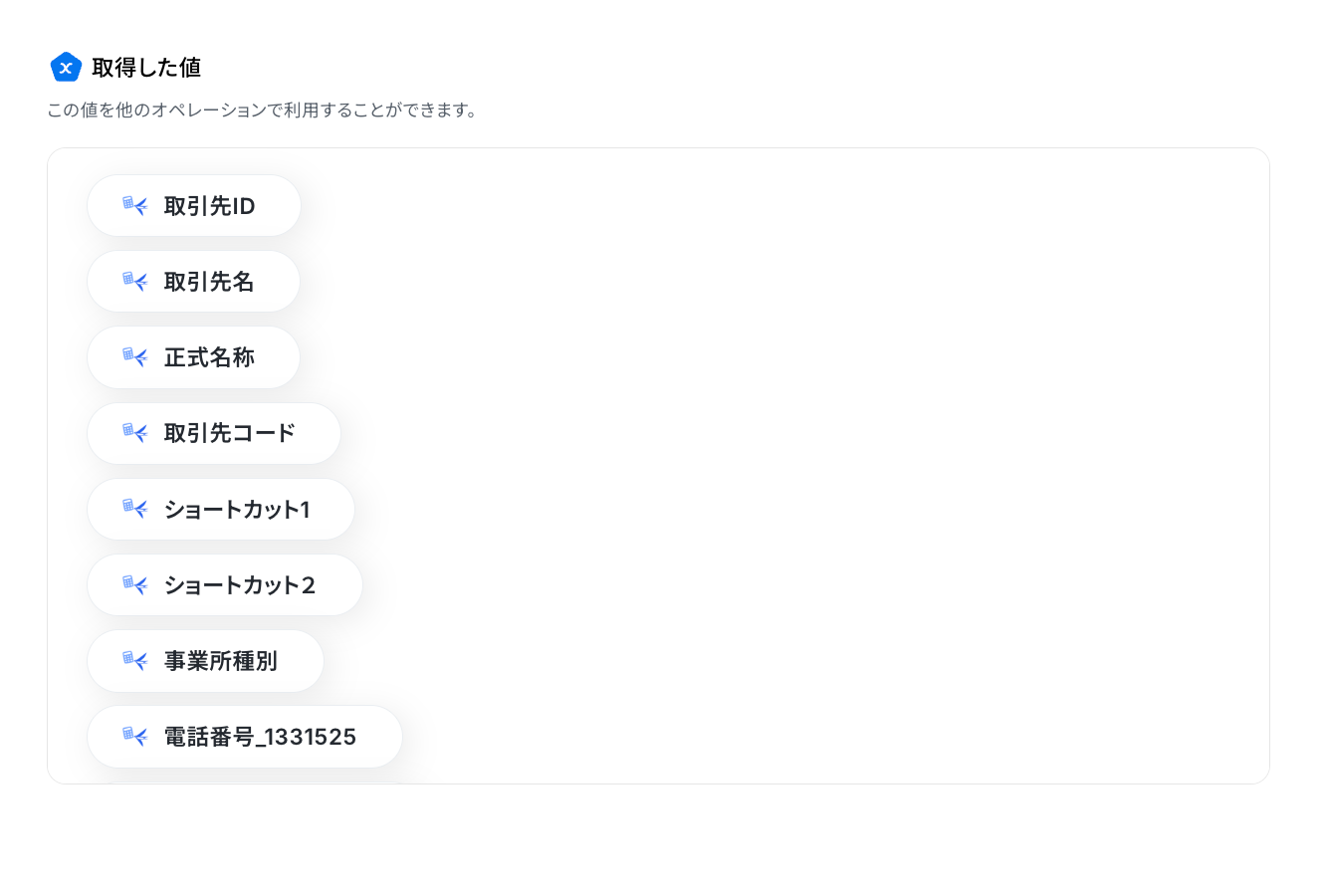Select the 取引先名 value chip

pos(194,282)
